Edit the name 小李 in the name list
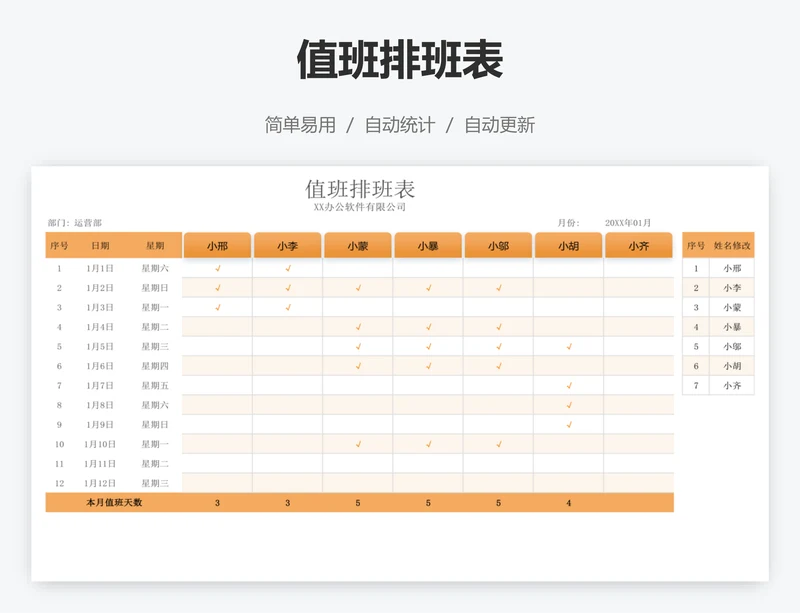This screenshot has height=613, width=800. pyautogui.click(x=732, y=288)
